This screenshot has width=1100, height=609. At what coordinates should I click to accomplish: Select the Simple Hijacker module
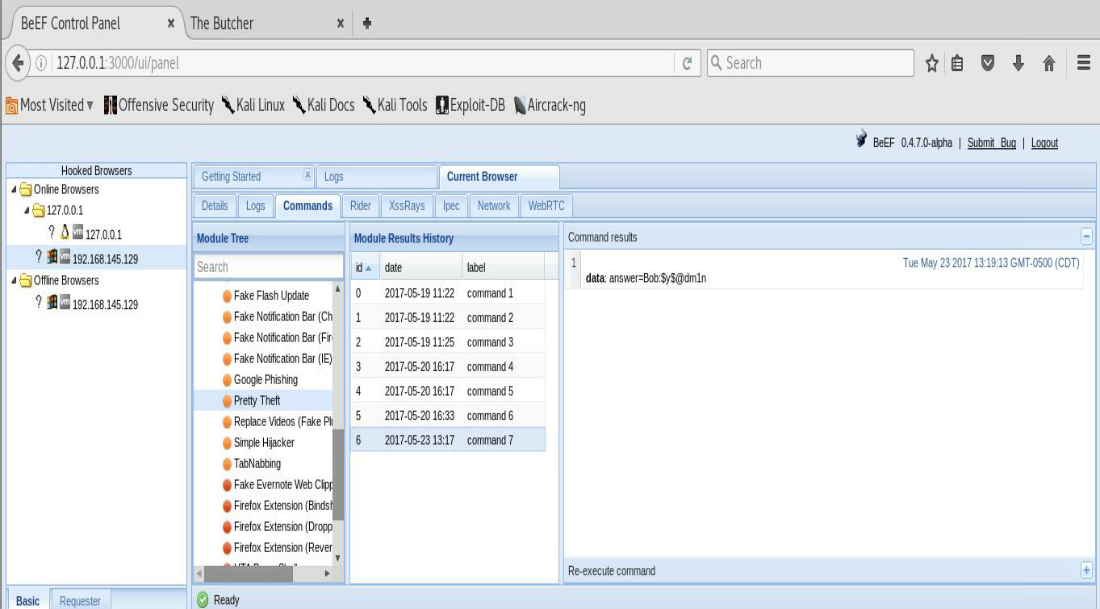coord(264,443)
